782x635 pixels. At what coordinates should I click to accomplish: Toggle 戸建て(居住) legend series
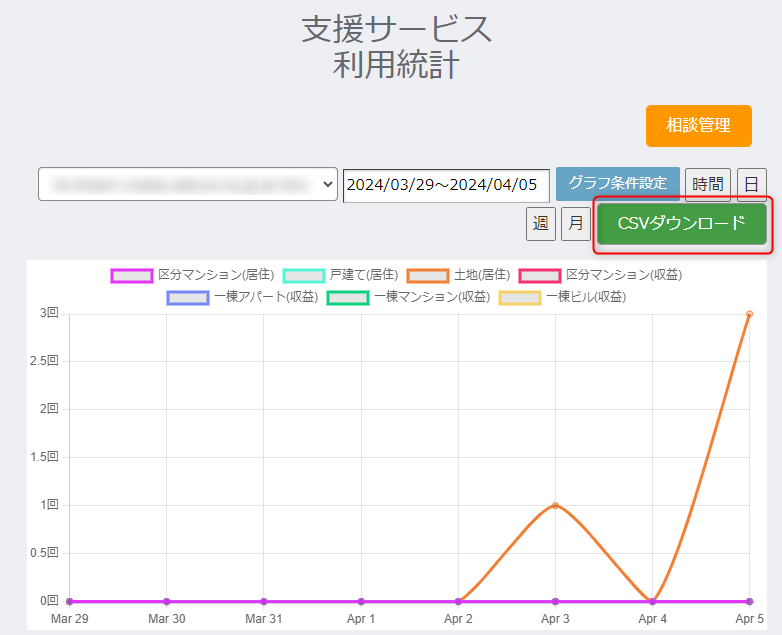coord(341,275)
